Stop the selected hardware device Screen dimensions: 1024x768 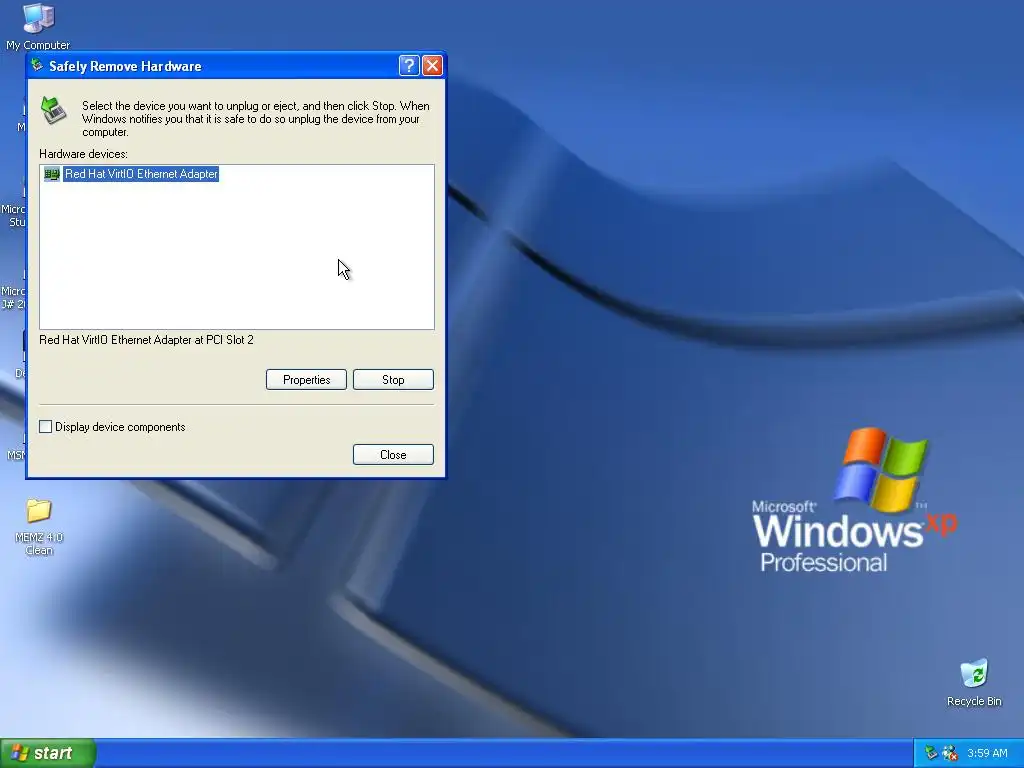393,379
